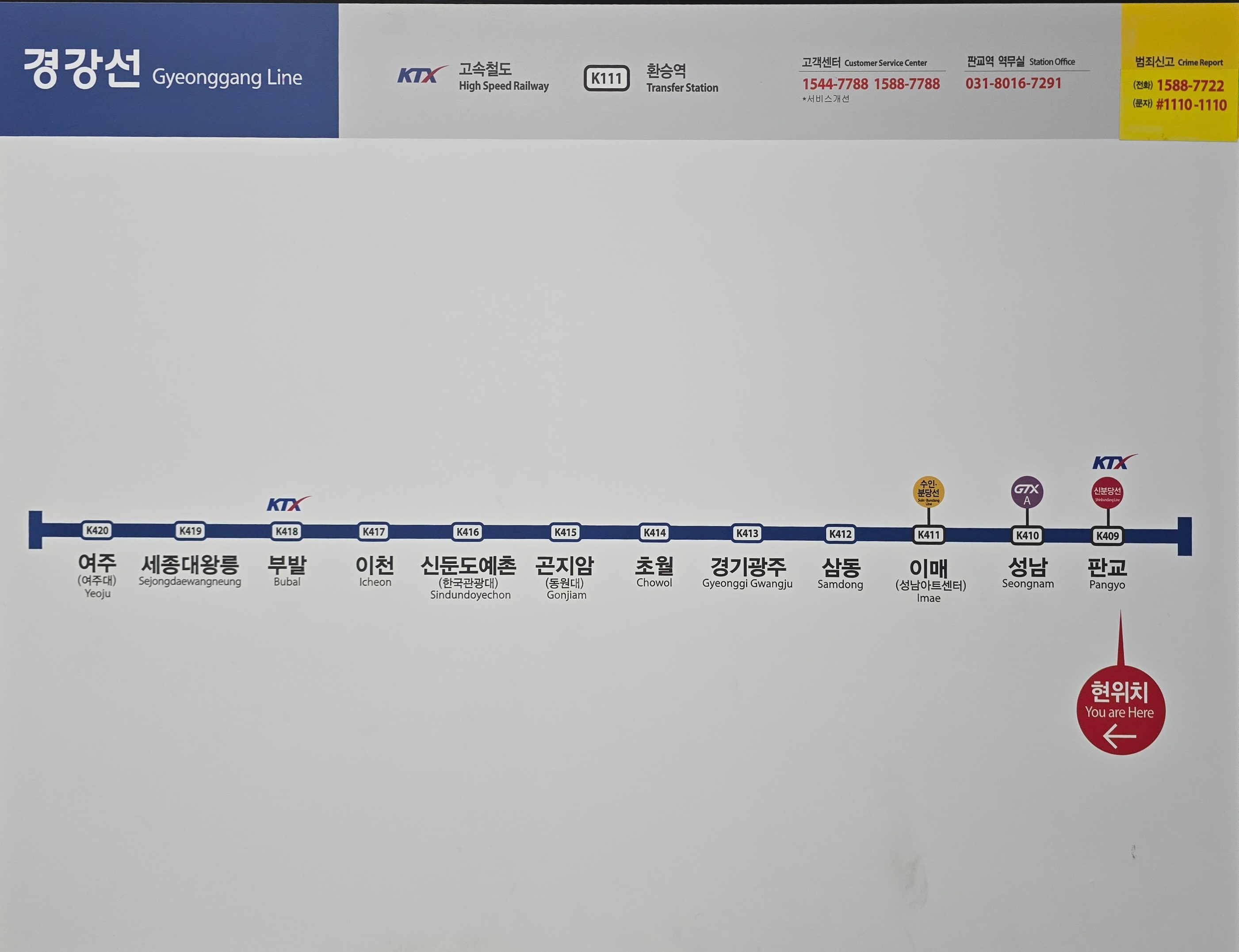Click the K111 Transfer Station legend badge
This screenshot has width=1239, height=952.
click(x=606, y=78)
